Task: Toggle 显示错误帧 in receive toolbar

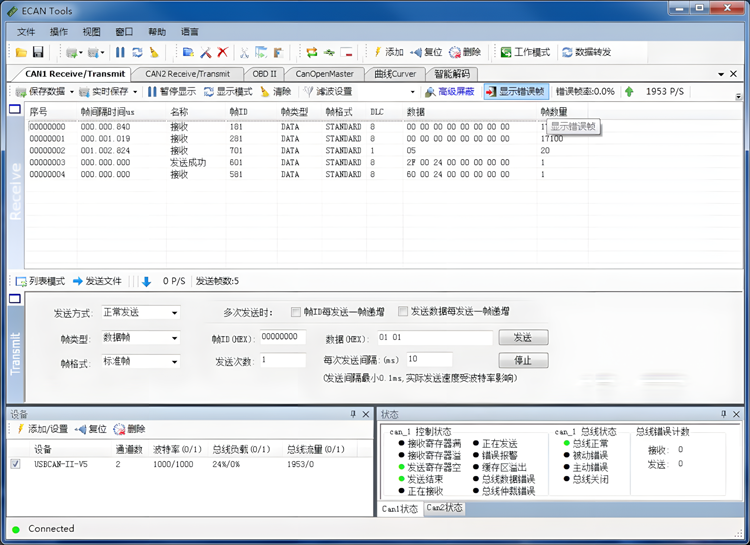Action: click(515, 91)
